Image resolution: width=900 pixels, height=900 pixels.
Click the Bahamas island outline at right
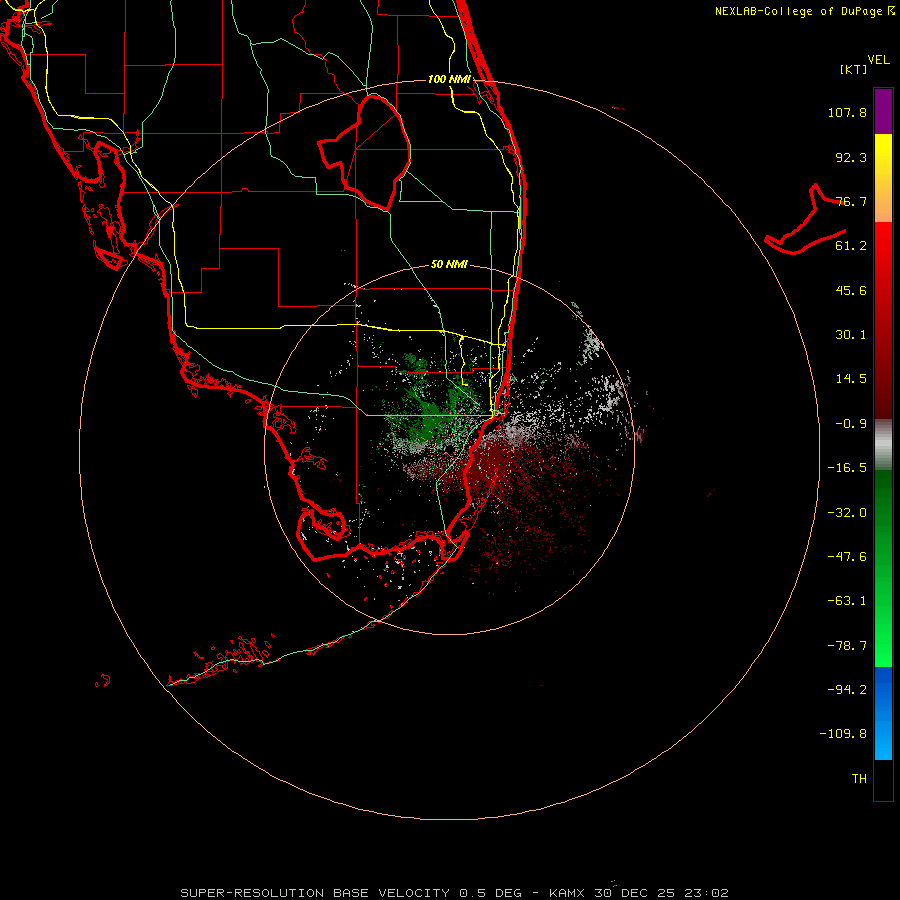pyautogui.click(x=805, y=219)
